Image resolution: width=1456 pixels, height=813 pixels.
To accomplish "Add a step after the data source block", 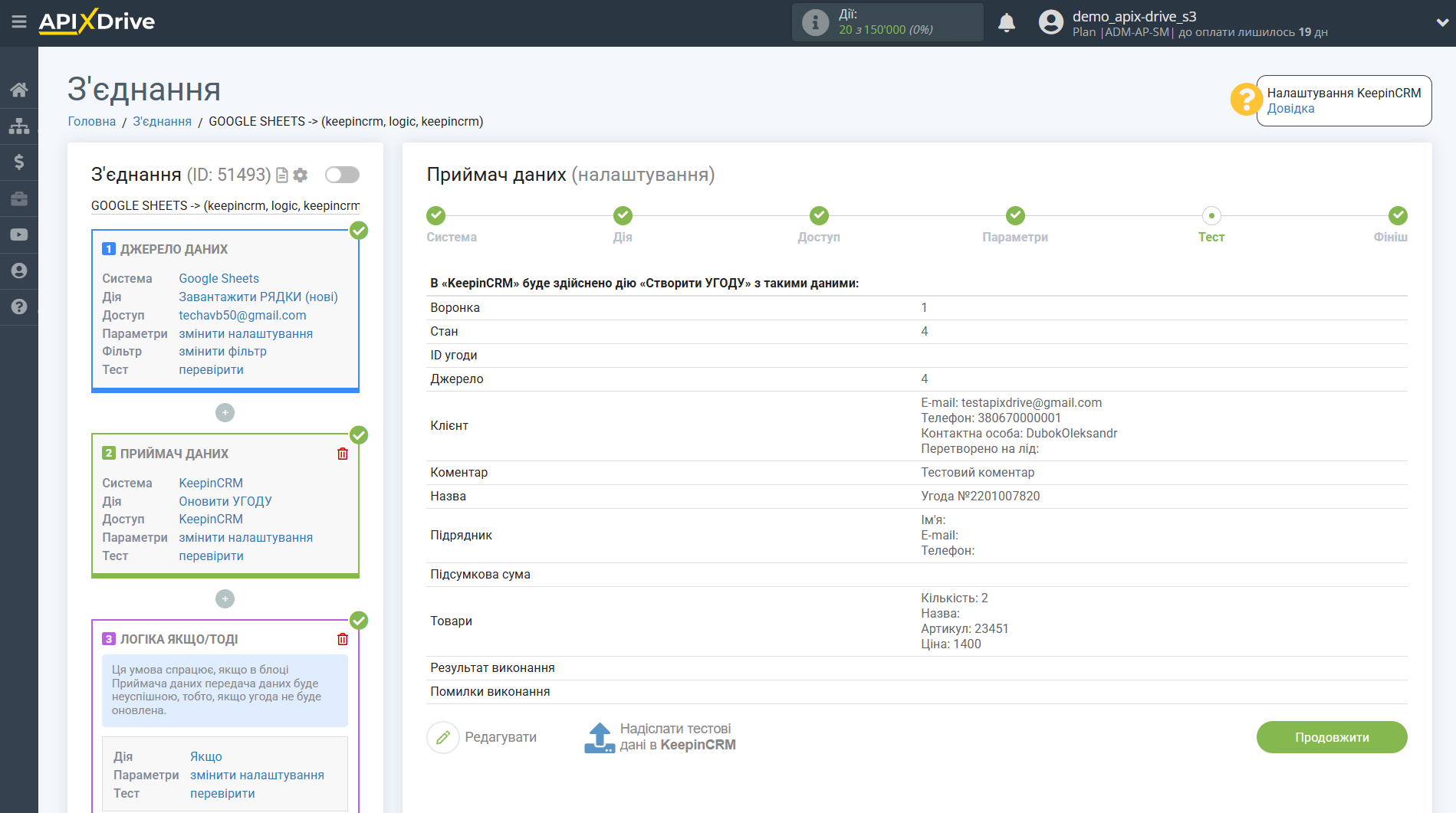I will tap(225, 412).
